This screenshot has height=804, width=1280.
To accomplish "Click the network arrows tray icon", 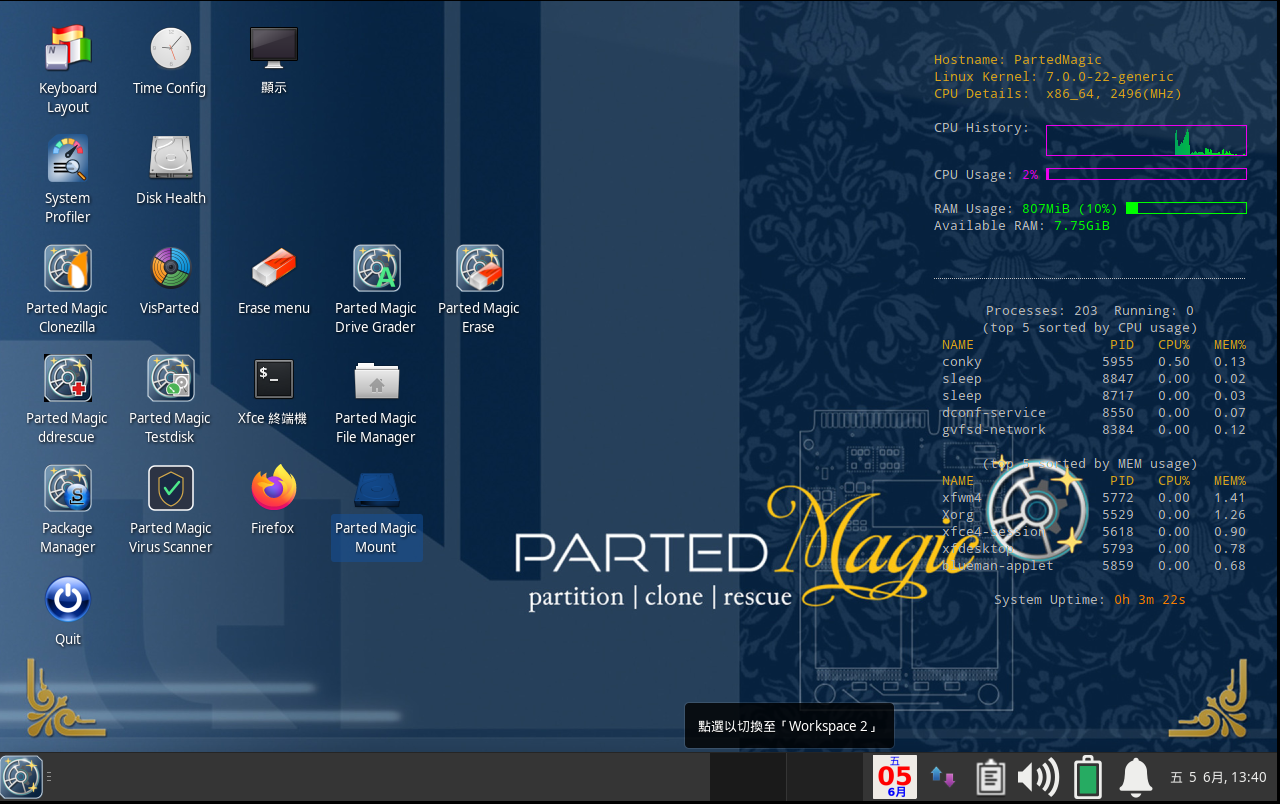I will pos(942,777).
